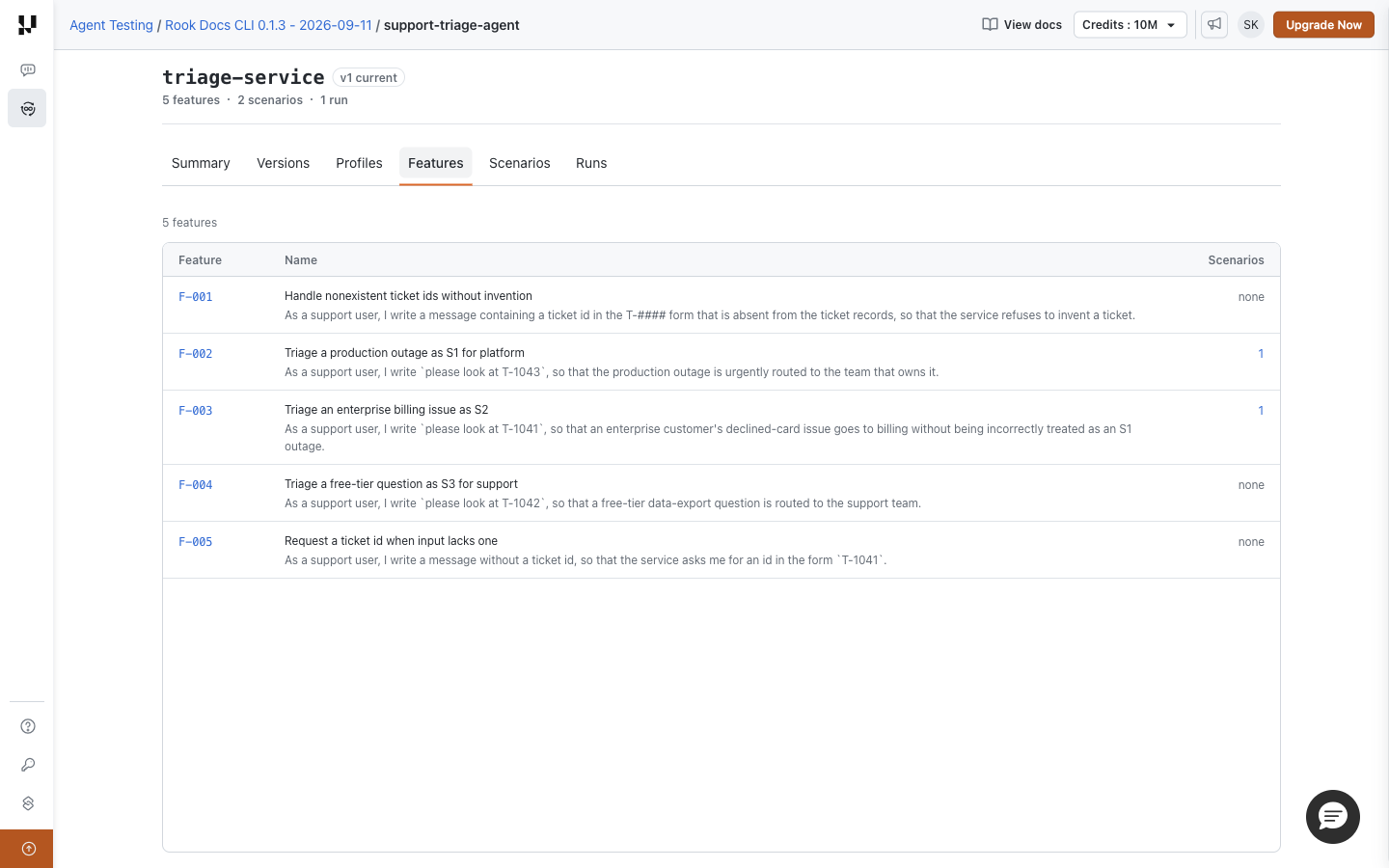
Task: Click the Feature column header
Action: click(200, 260)
